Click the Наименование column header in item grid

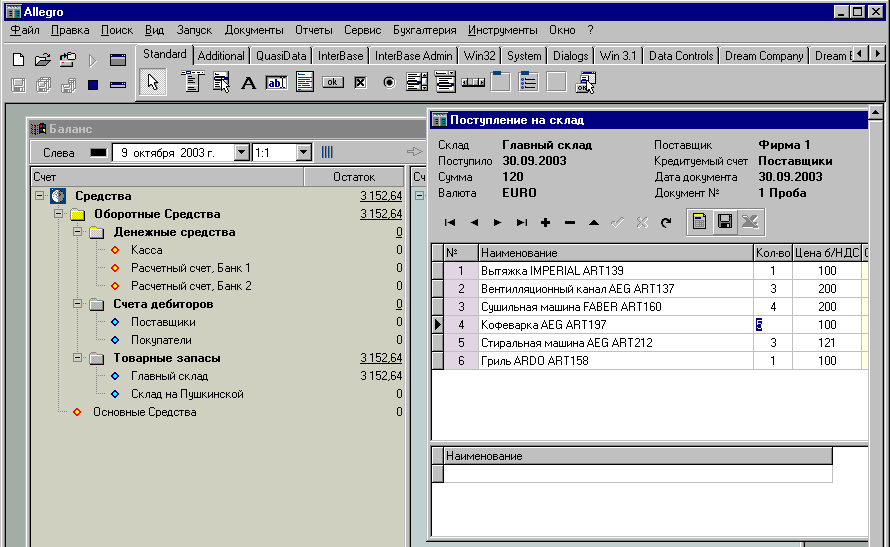click(615, 253)
